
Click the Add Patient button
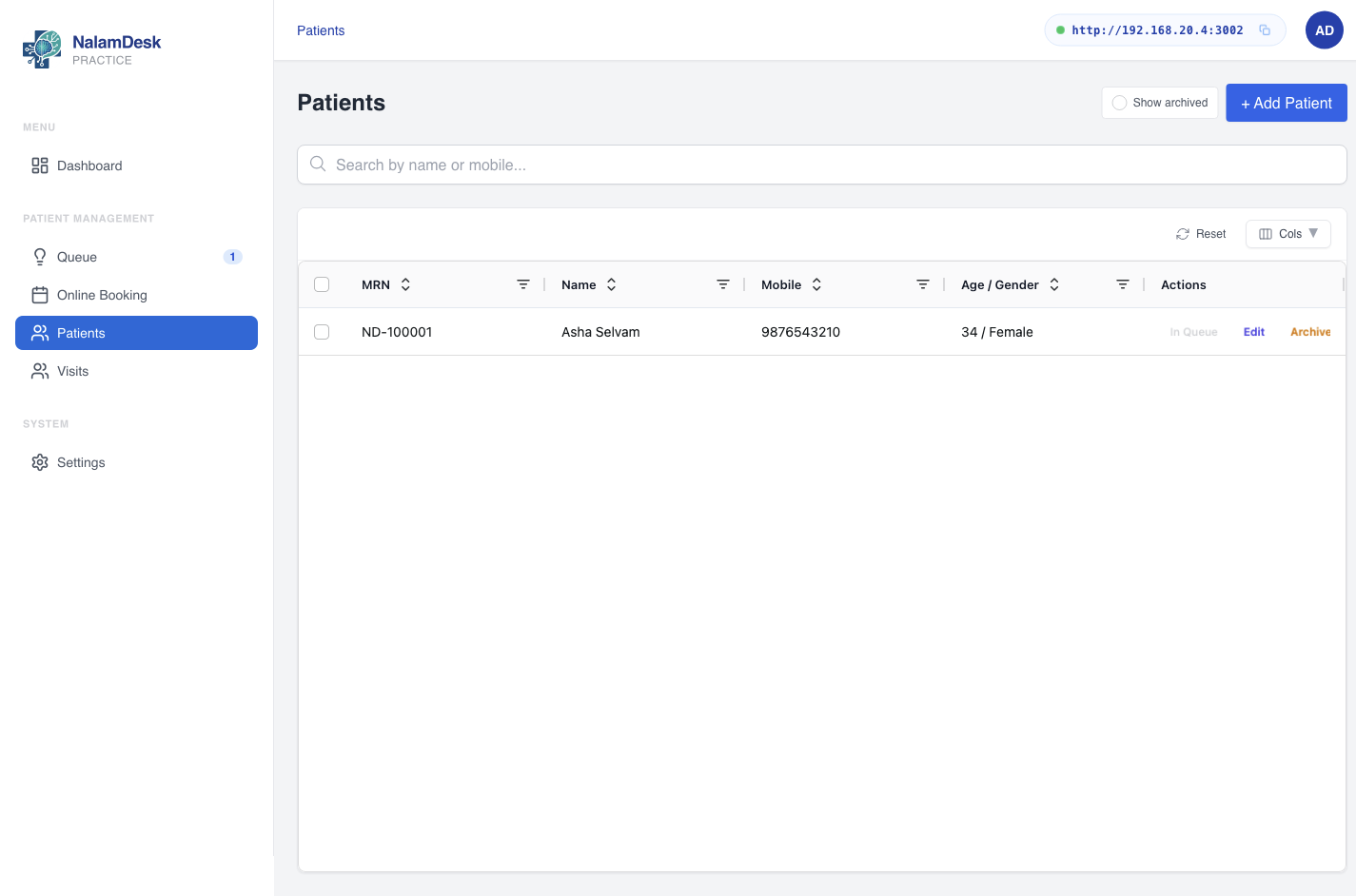[x=1287, y=103]
